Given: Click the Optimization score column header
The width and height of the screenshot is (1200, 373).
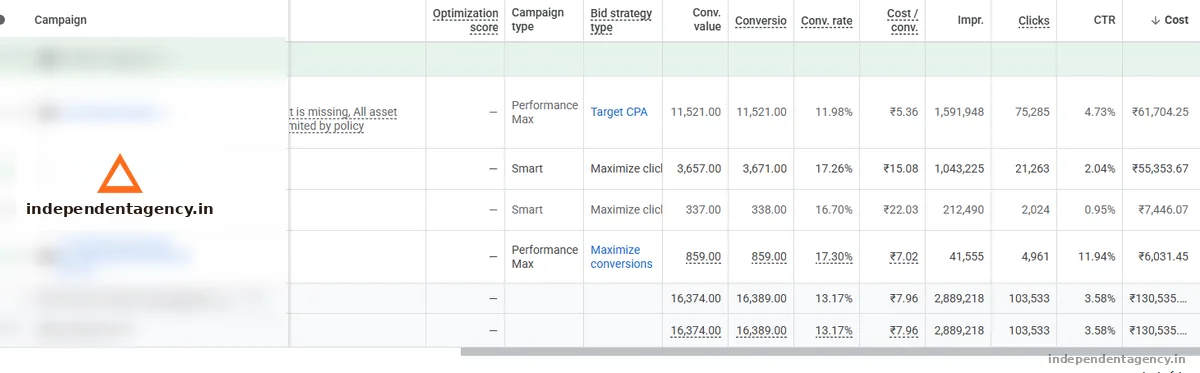Looking at the screenshot, I should 466,20.
